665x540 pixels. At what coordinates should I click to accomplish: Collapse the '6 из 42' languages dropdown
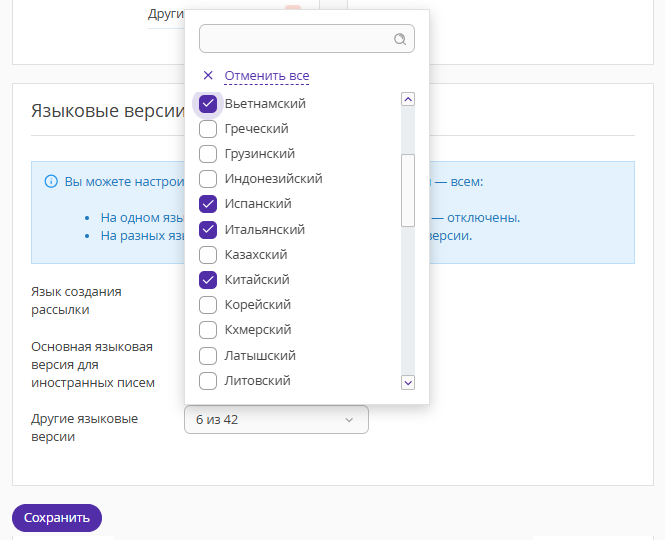click(x=276, y=420)
